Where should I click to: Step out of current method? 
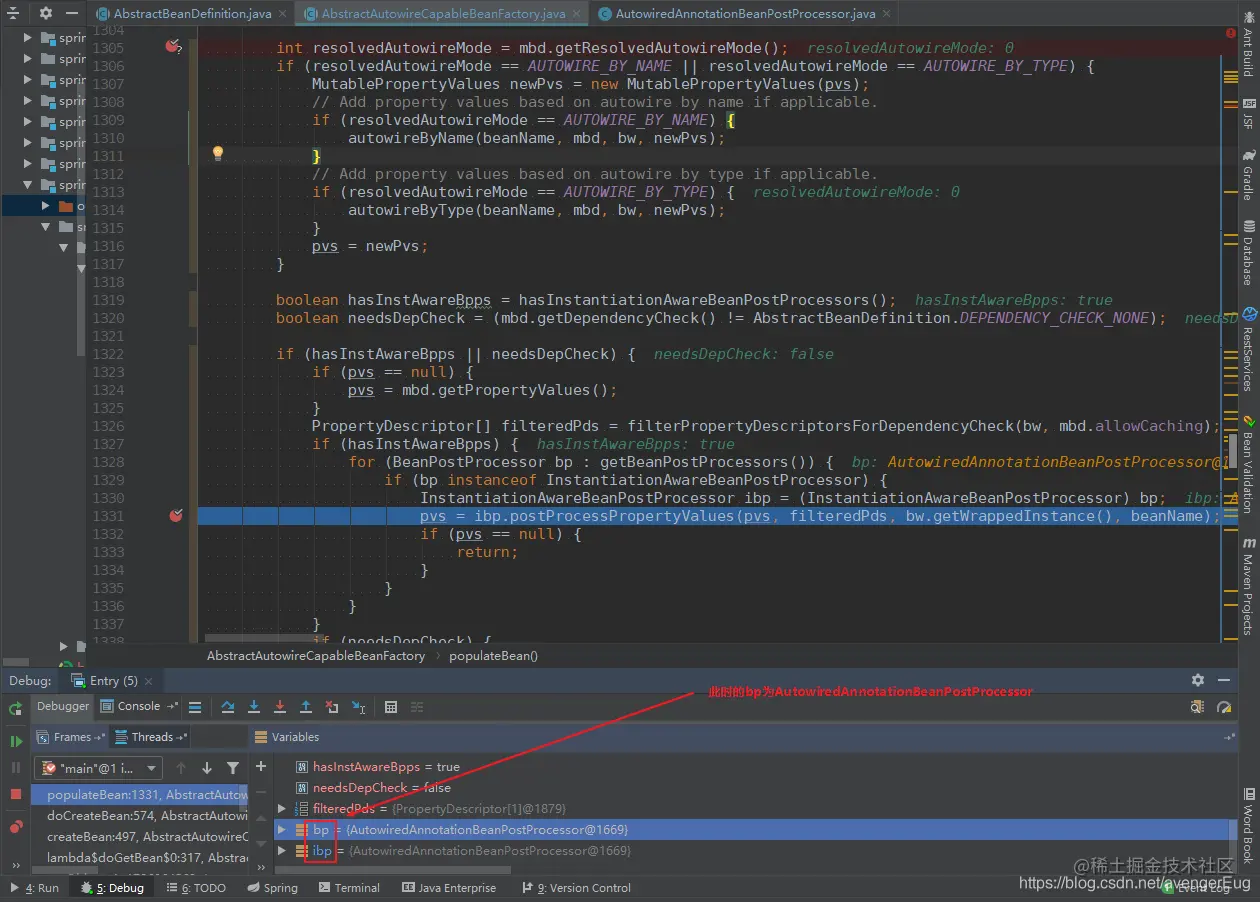306,707
